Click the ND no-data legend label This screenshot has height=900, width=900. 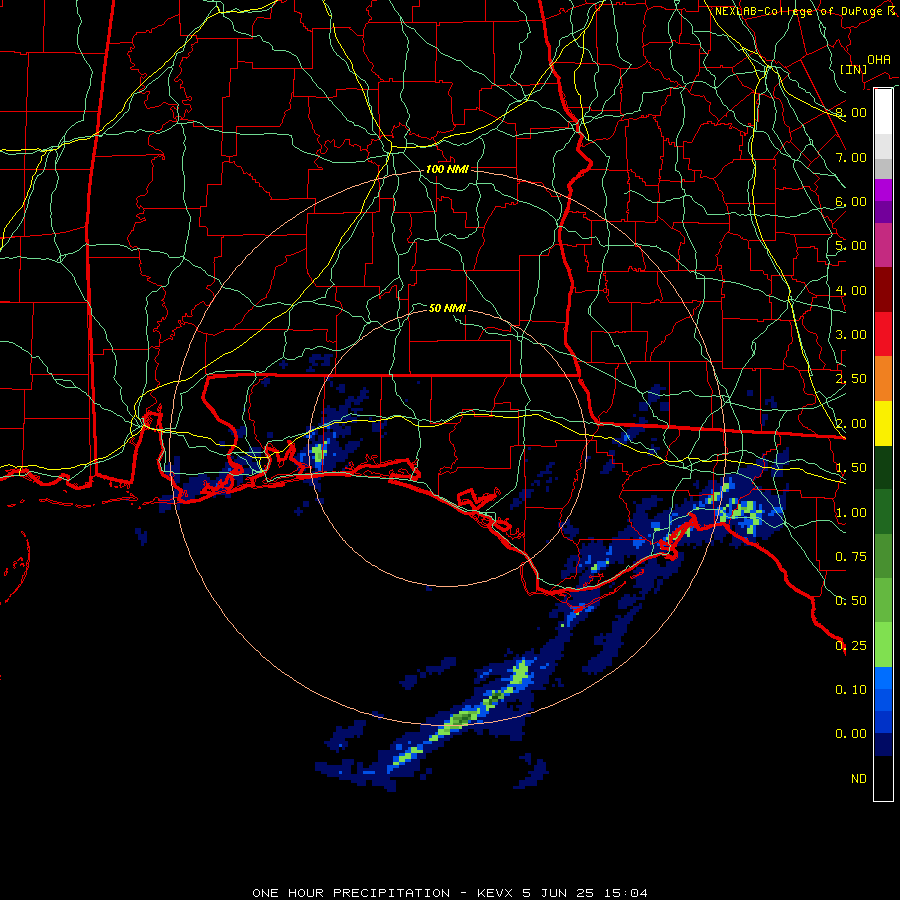pos(859,779)
